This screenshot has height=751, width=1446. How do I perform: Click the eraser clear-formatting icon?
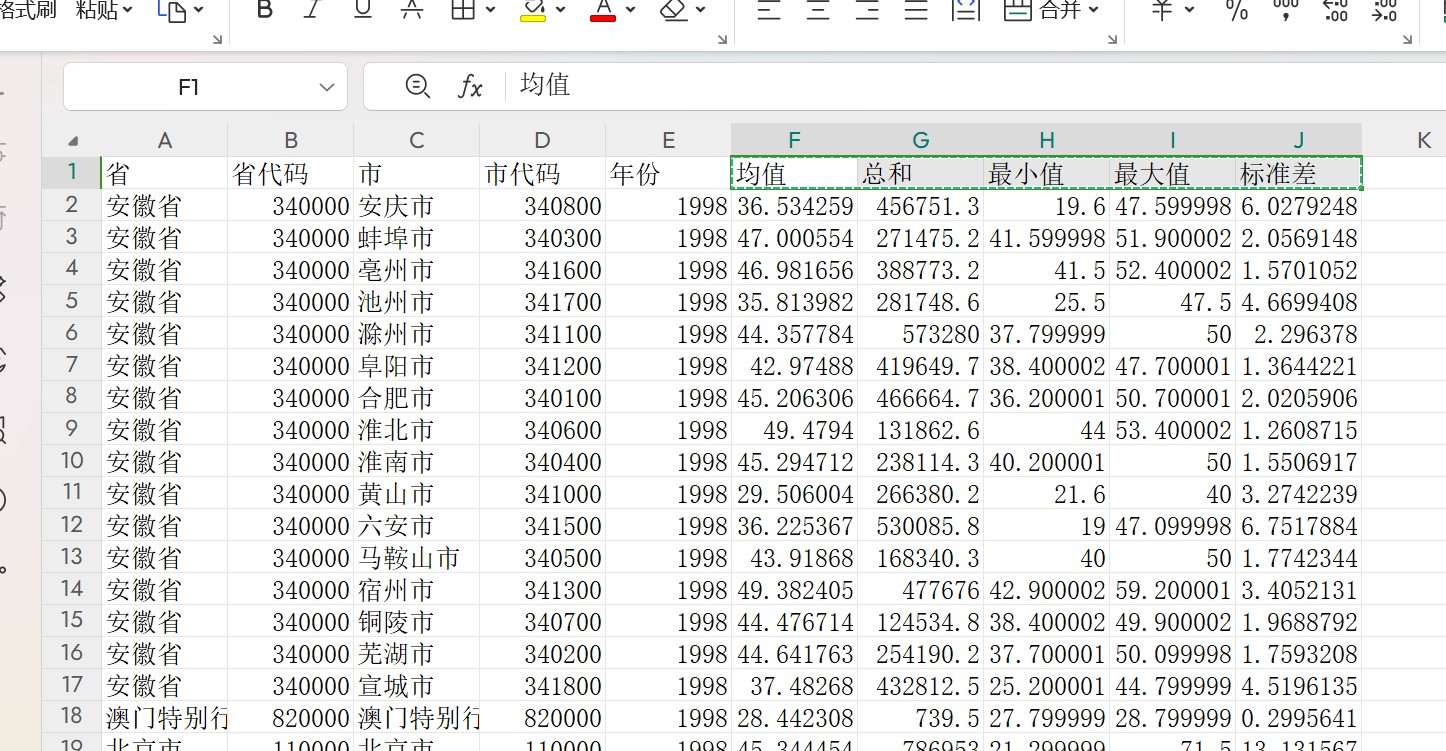[673, 10]
